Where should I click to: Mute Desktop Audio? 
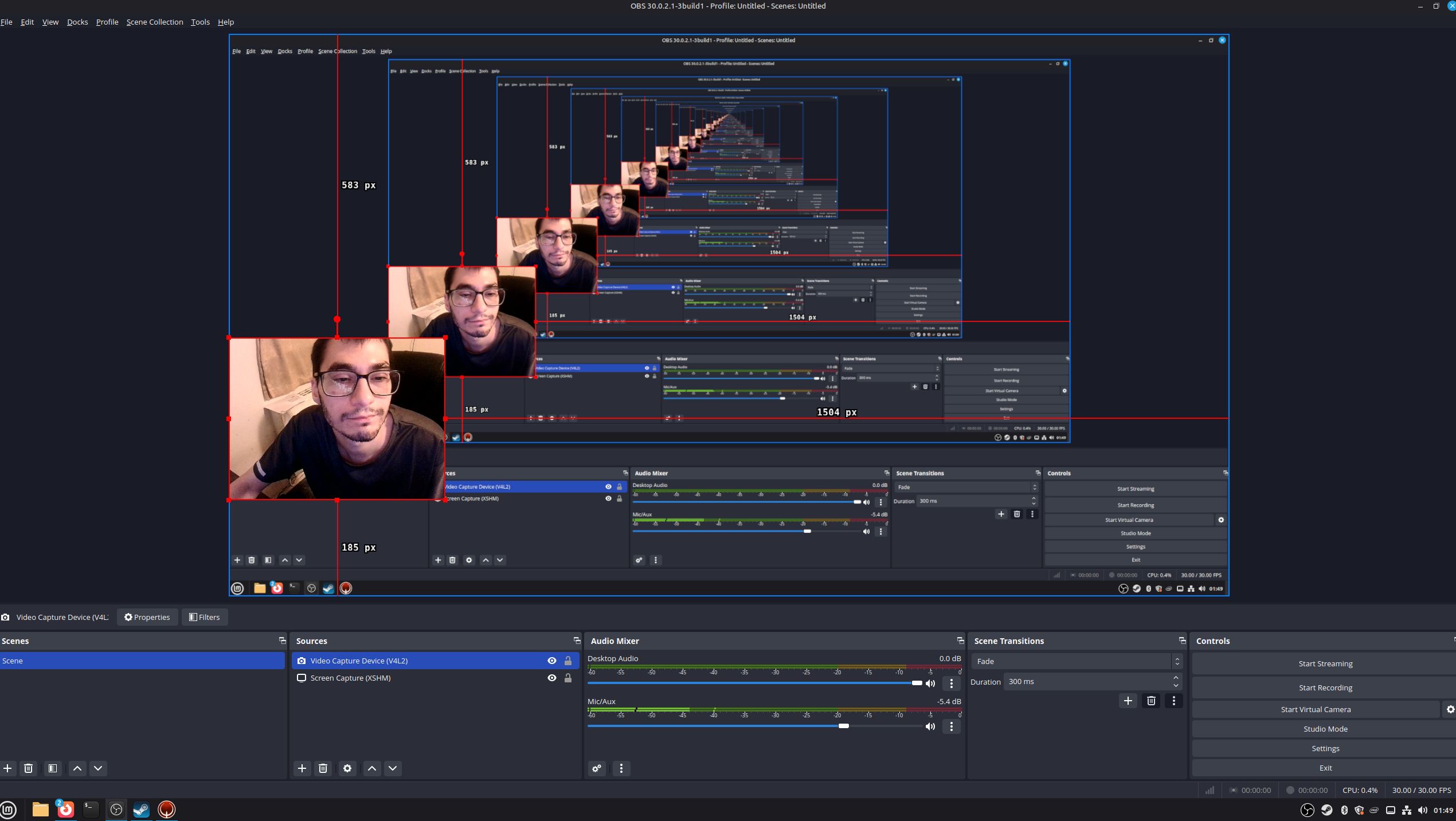(x=930, y=683)
